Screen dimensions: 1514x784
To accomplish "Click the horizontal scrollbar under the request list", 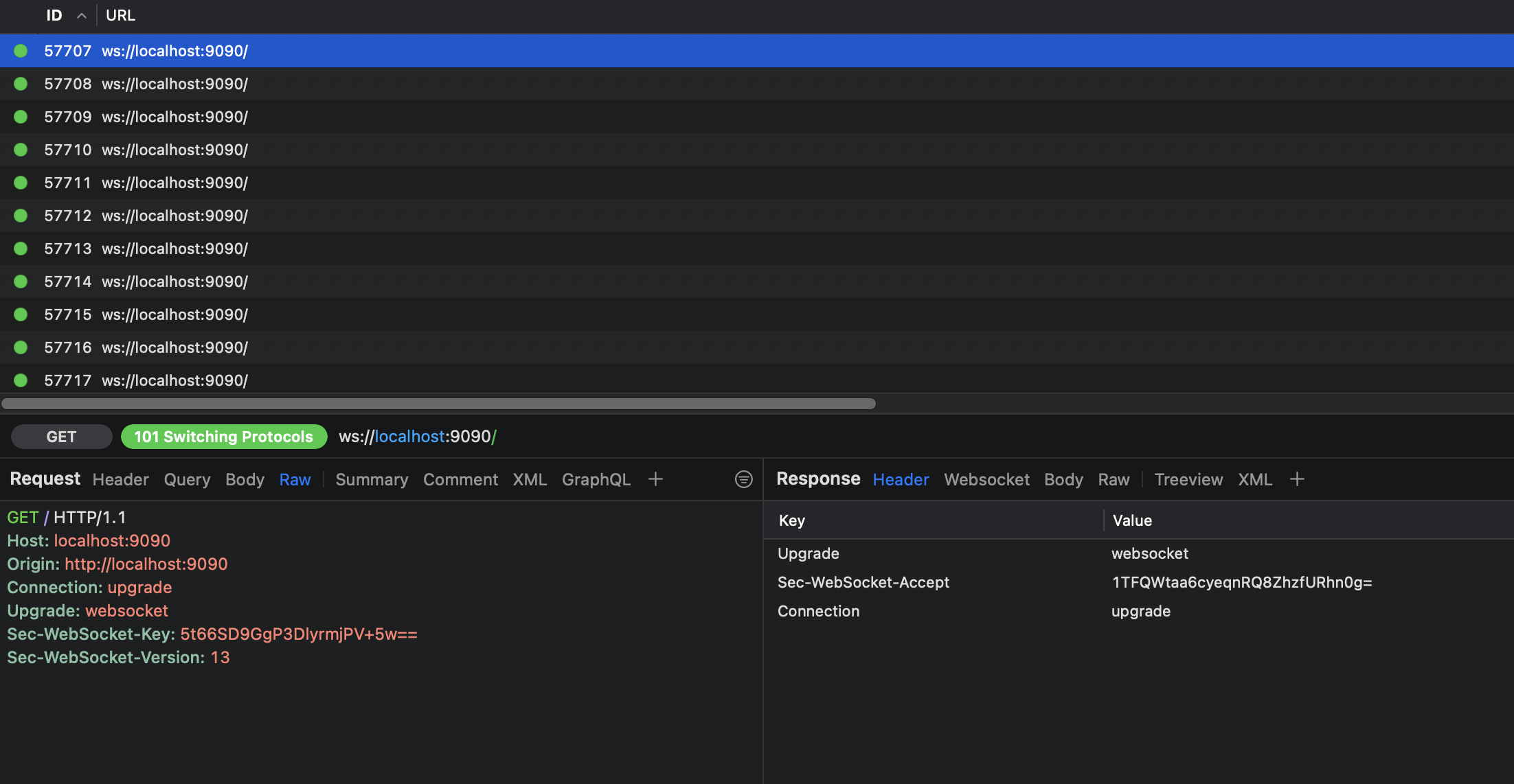I will pyautogui.click(x=438, y=403).
